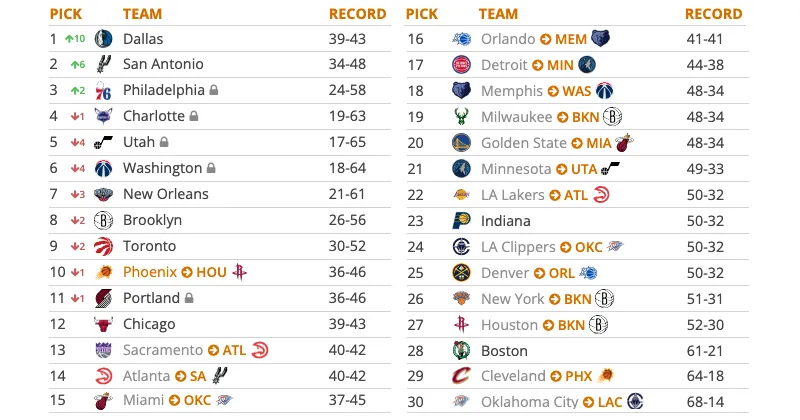Click the HOU trade link at pick 10
The height and width of the screenshot is (420, 800).
coord(211,272)
